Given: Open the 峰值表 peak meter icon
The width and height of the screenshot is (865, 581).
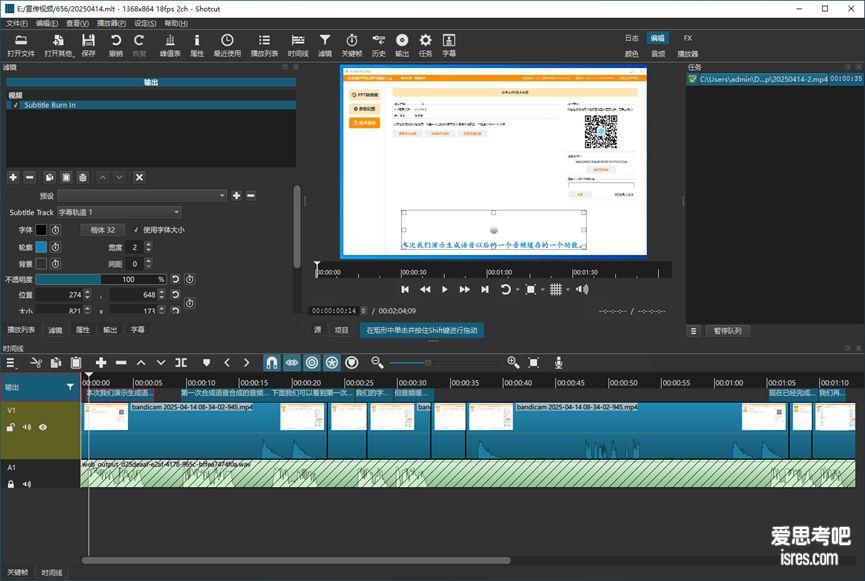Looking at the screenshot, I should tap(170, 45).
